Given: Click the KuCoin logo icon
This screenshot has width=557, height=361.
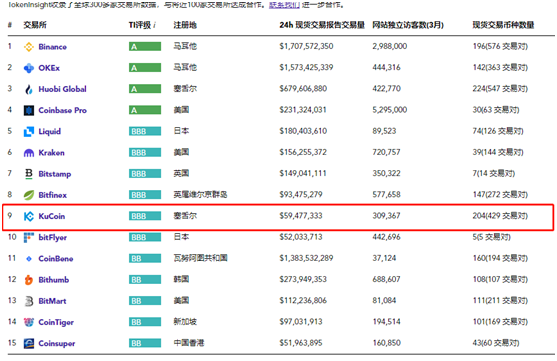Looking at the screenshot, I should [29, 216].
